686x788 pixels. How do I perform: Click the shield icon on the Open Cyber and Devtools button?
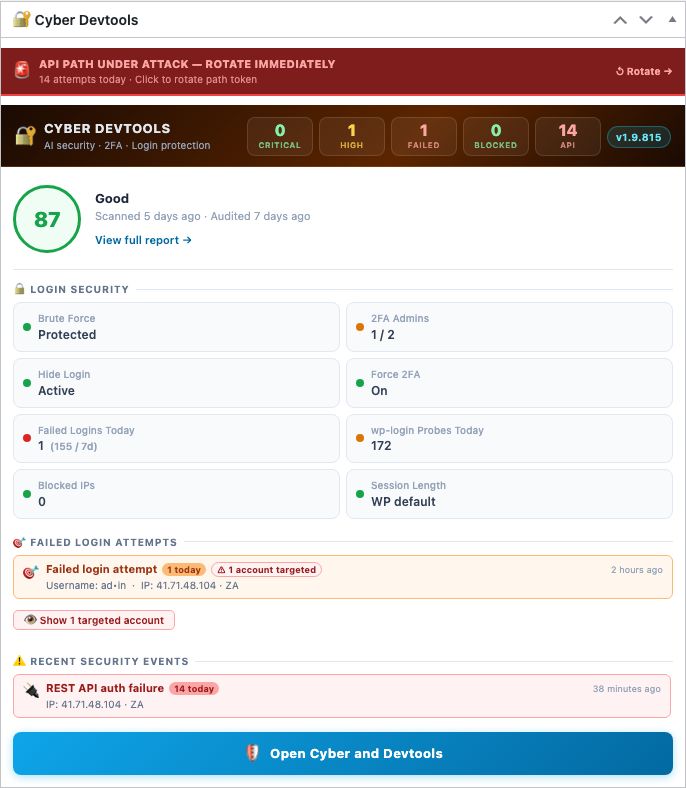pos(252,753)
